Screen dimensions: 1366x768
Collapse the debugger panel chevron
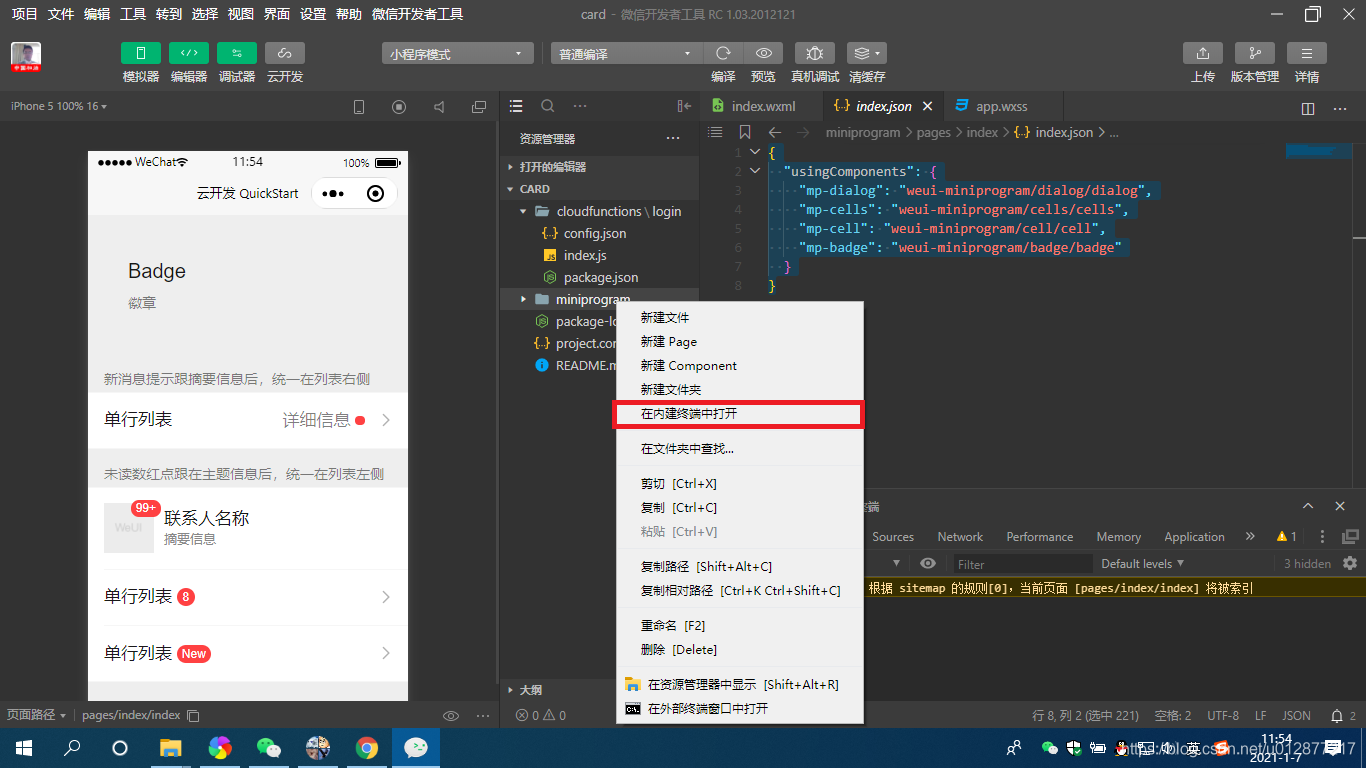pyautogui.click(x=1308, y=506)
